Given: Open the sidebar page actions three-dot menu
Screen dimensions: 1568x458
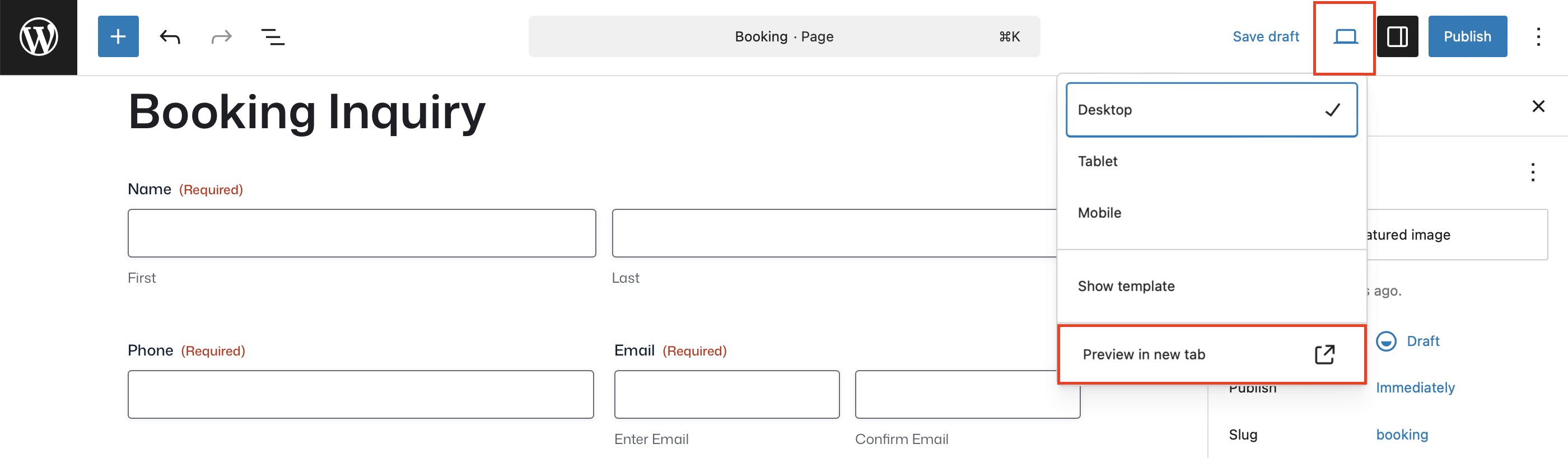Looking at the screenshot, I should pyautogui.click(x=1533, y=172).
